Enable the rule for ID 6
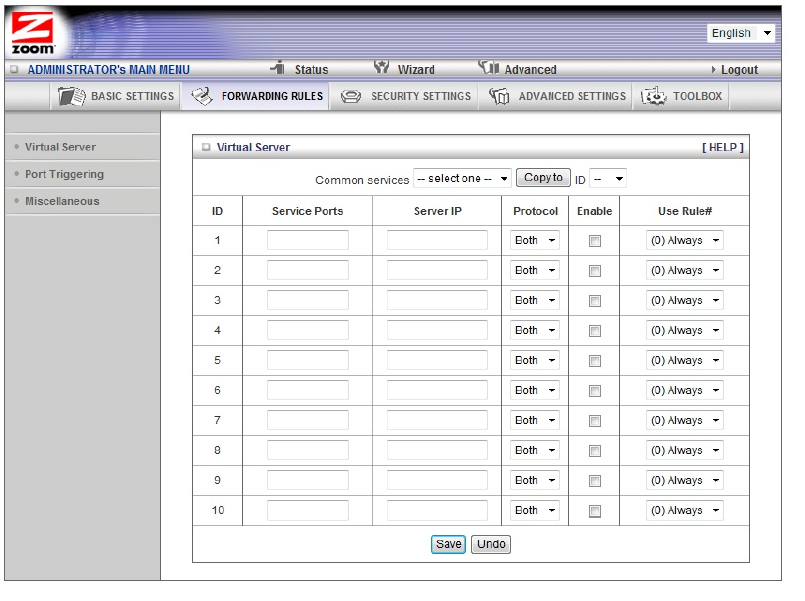Viewport: 805px width, 601px height. point(595,391)
